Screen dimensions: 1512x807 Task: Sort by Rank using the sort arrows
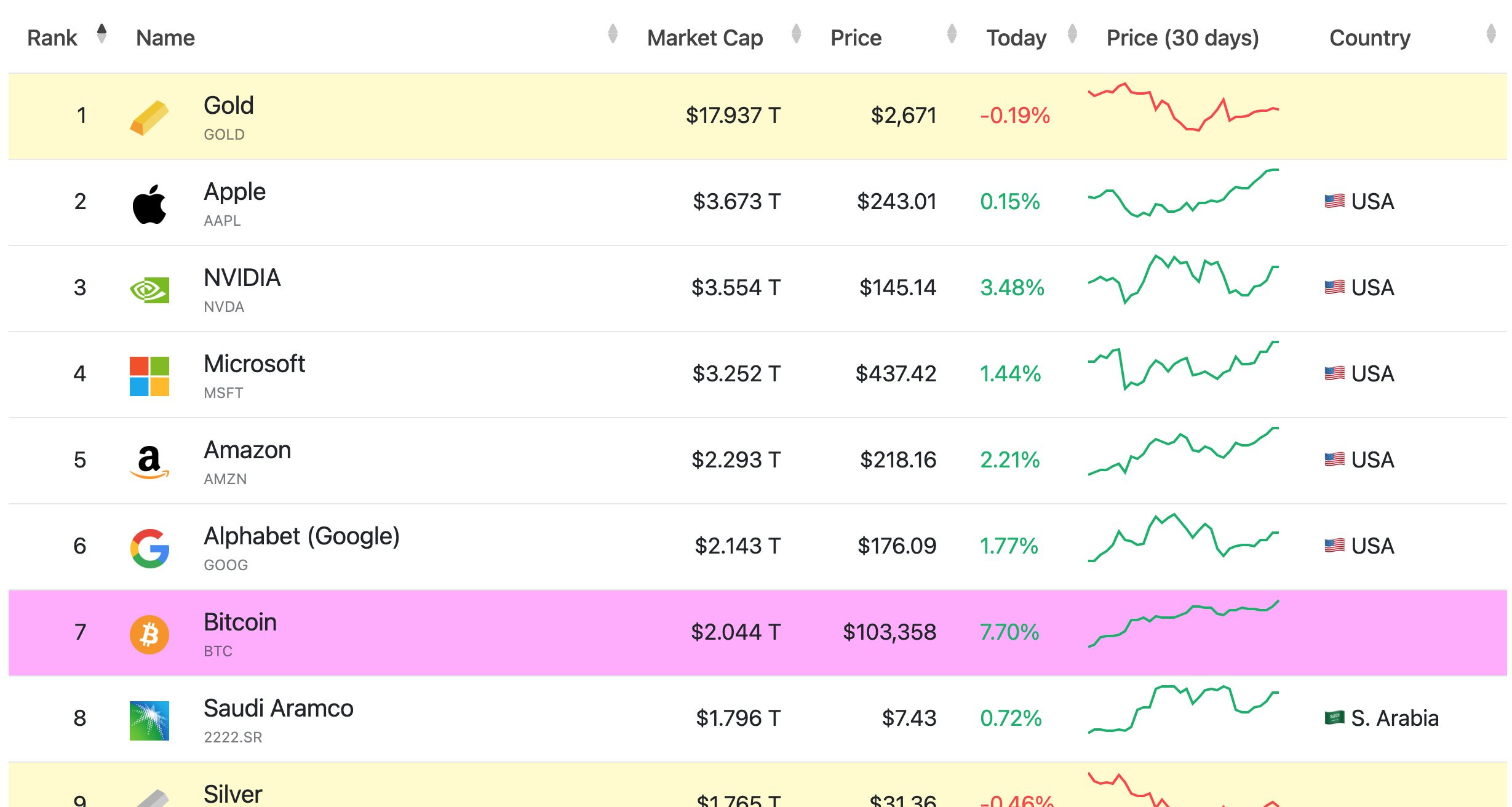[102, 34]
